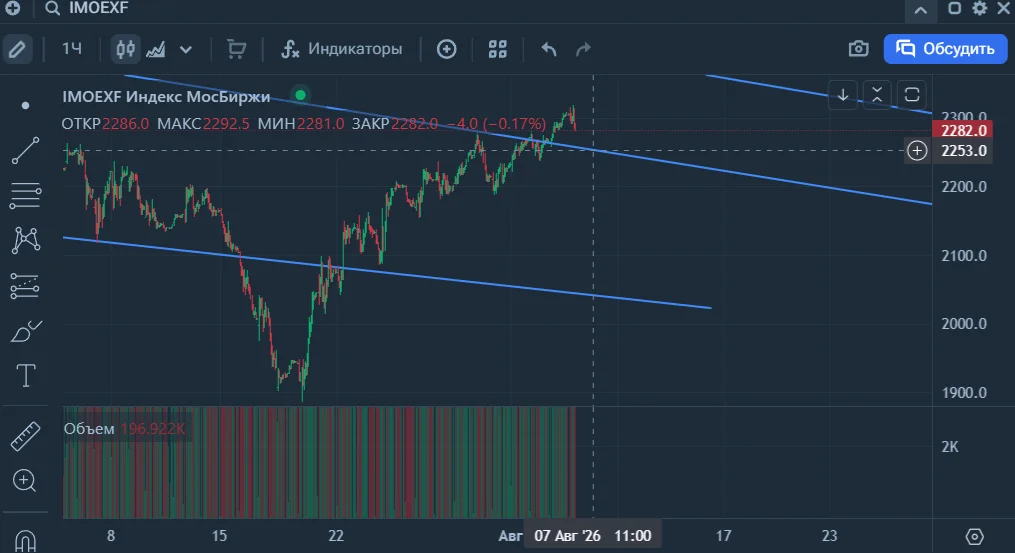
Task: Click the 23 date on the time axis
Action: pyautogui.click(x=829, y=536)
